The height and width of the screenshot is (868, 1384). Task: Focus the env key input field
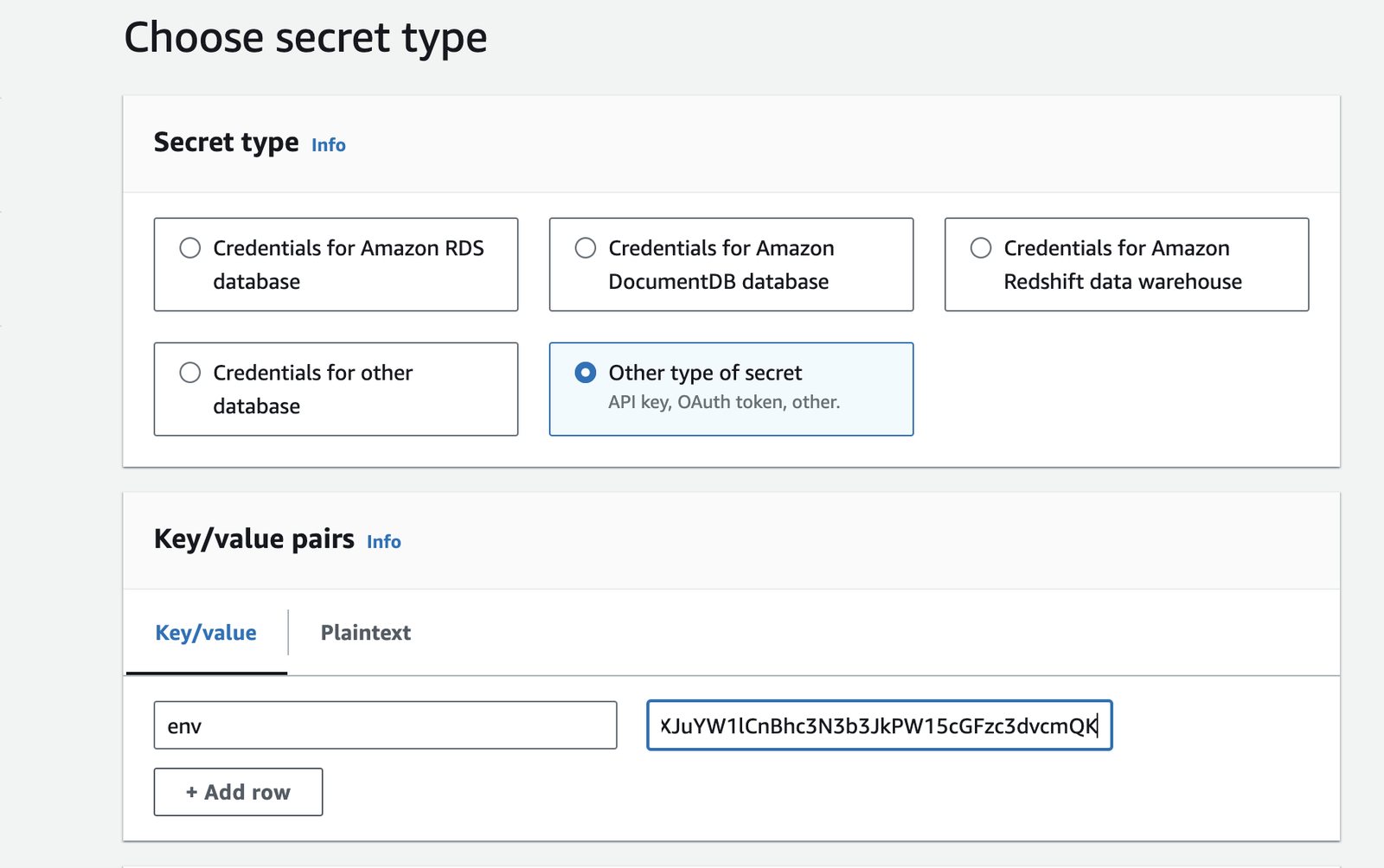point(385,725)
